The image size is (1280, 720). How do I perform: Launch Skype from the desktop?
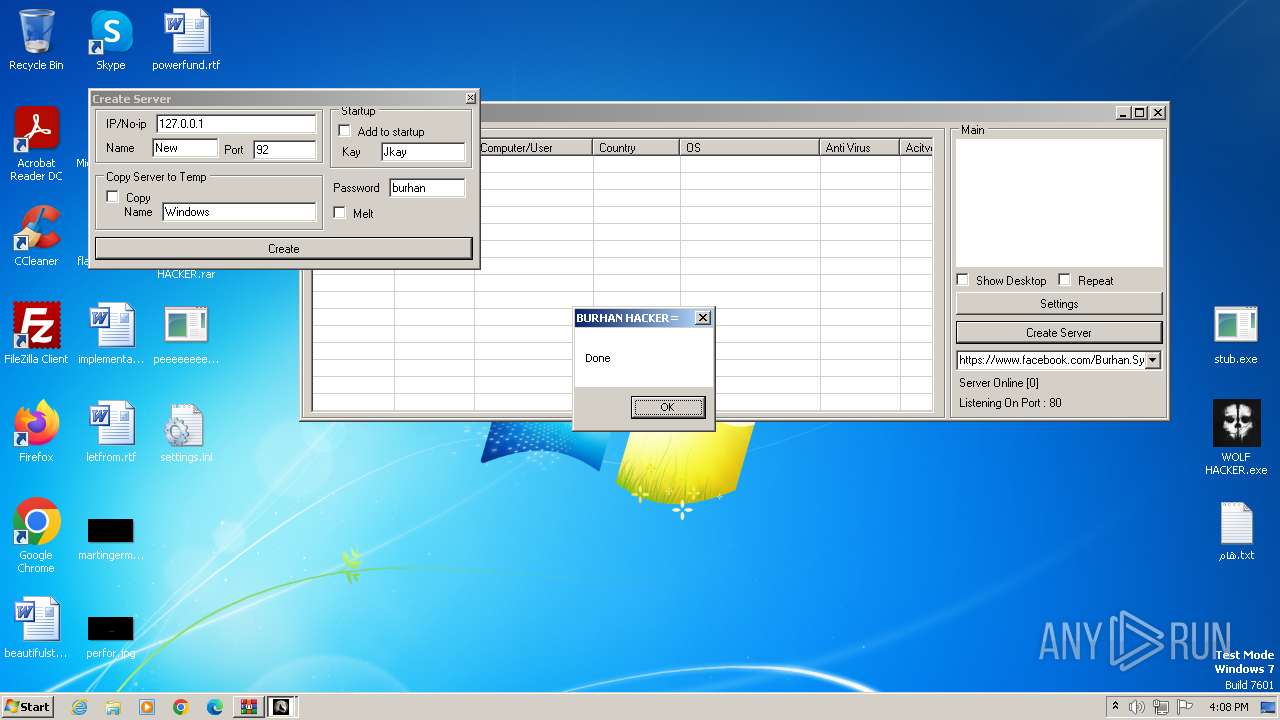click(110, 40)
